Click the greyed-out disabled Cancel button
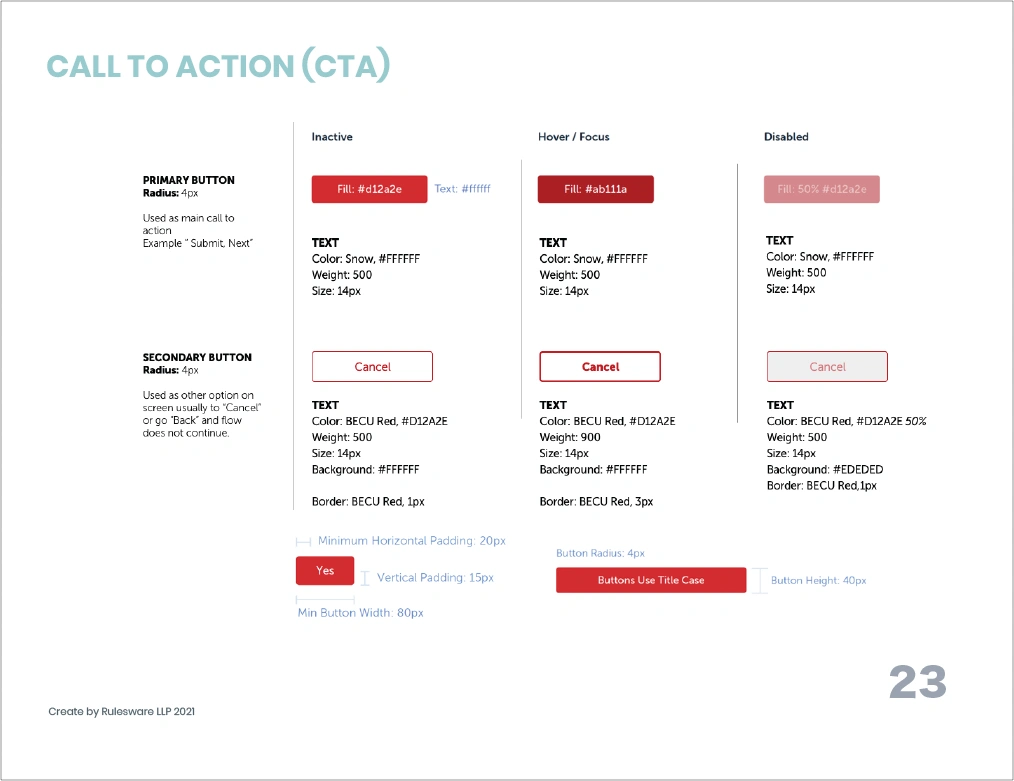 (x=827, y=367)
